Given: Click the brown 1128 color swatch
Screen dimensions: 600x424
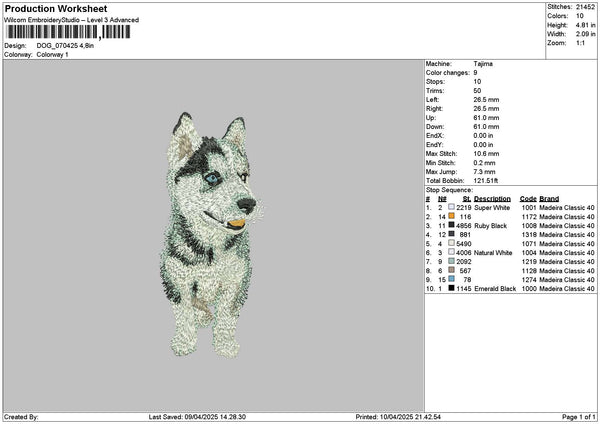Looking at the screenshot, I should (x=452, y=270).
